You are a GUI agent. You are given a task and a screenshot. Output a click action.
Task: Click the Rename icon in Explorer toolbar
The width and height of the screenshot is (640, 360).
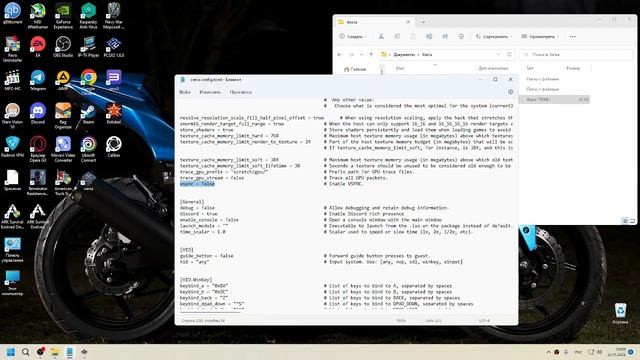click(x=429, y=36)
